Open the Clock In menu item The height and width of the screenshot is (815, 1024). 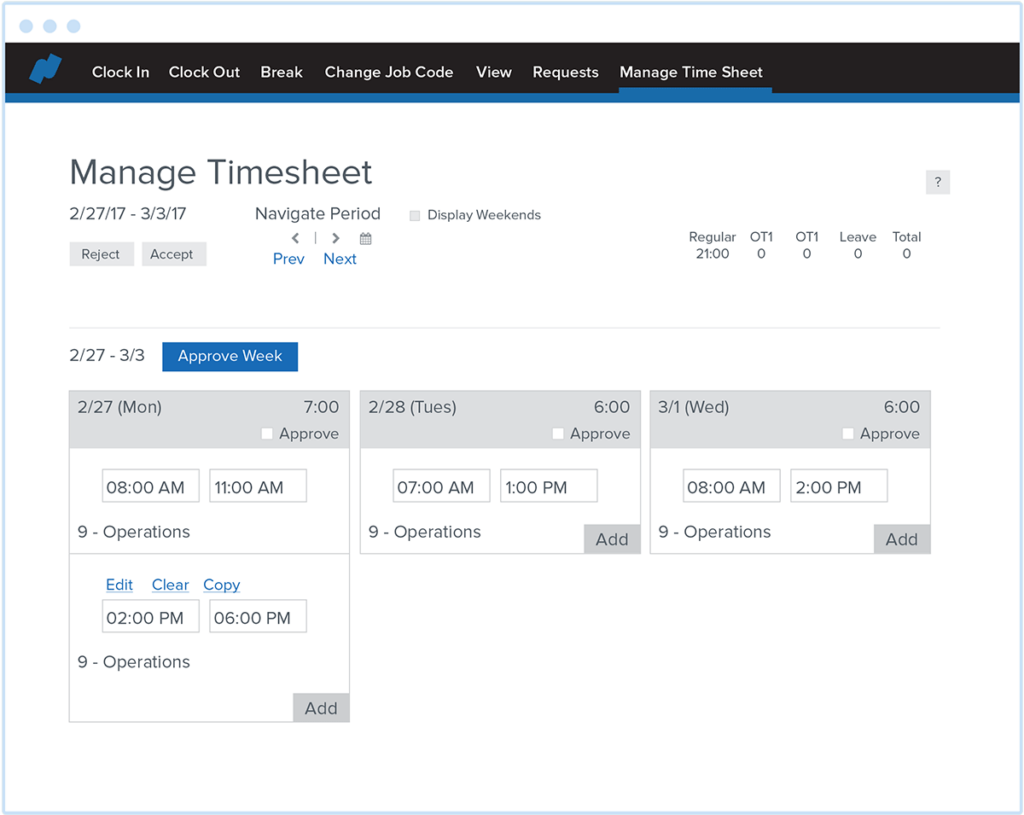(x=120, y=72)
